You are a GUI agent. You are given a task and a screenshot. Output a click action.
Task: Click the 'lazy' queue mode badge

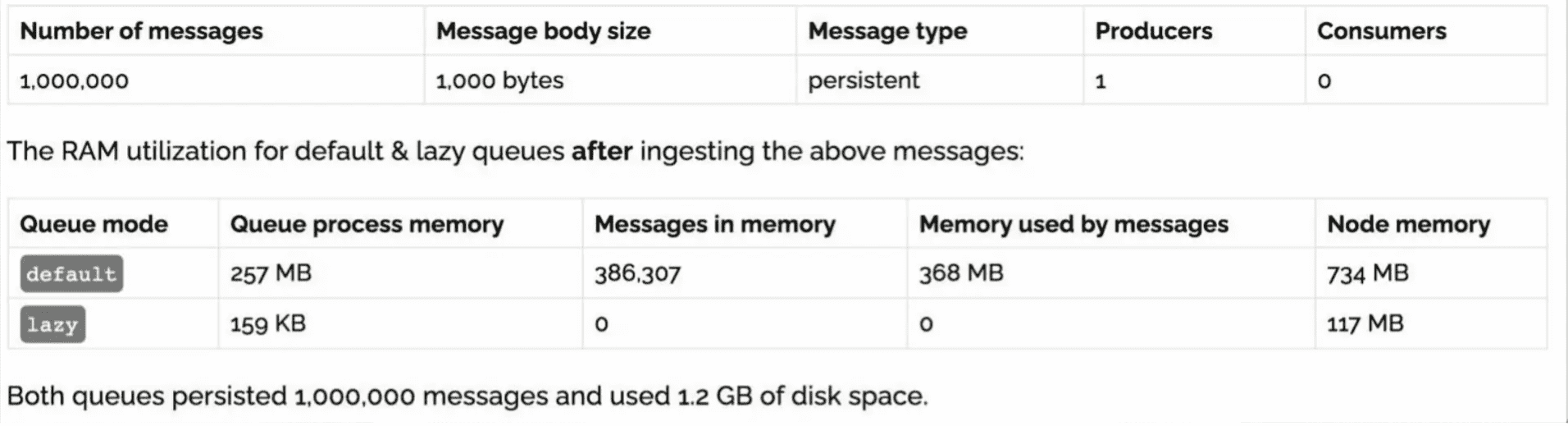pyautogui.click(x=52, y=324)
